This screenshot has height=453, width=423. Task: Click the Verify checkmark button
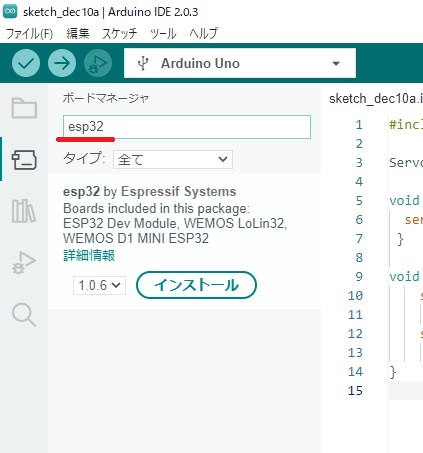coord(26,63)
